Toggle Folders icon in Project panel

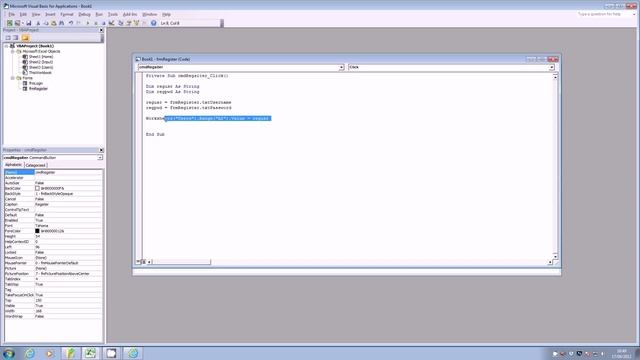click(x=25, y=38)
